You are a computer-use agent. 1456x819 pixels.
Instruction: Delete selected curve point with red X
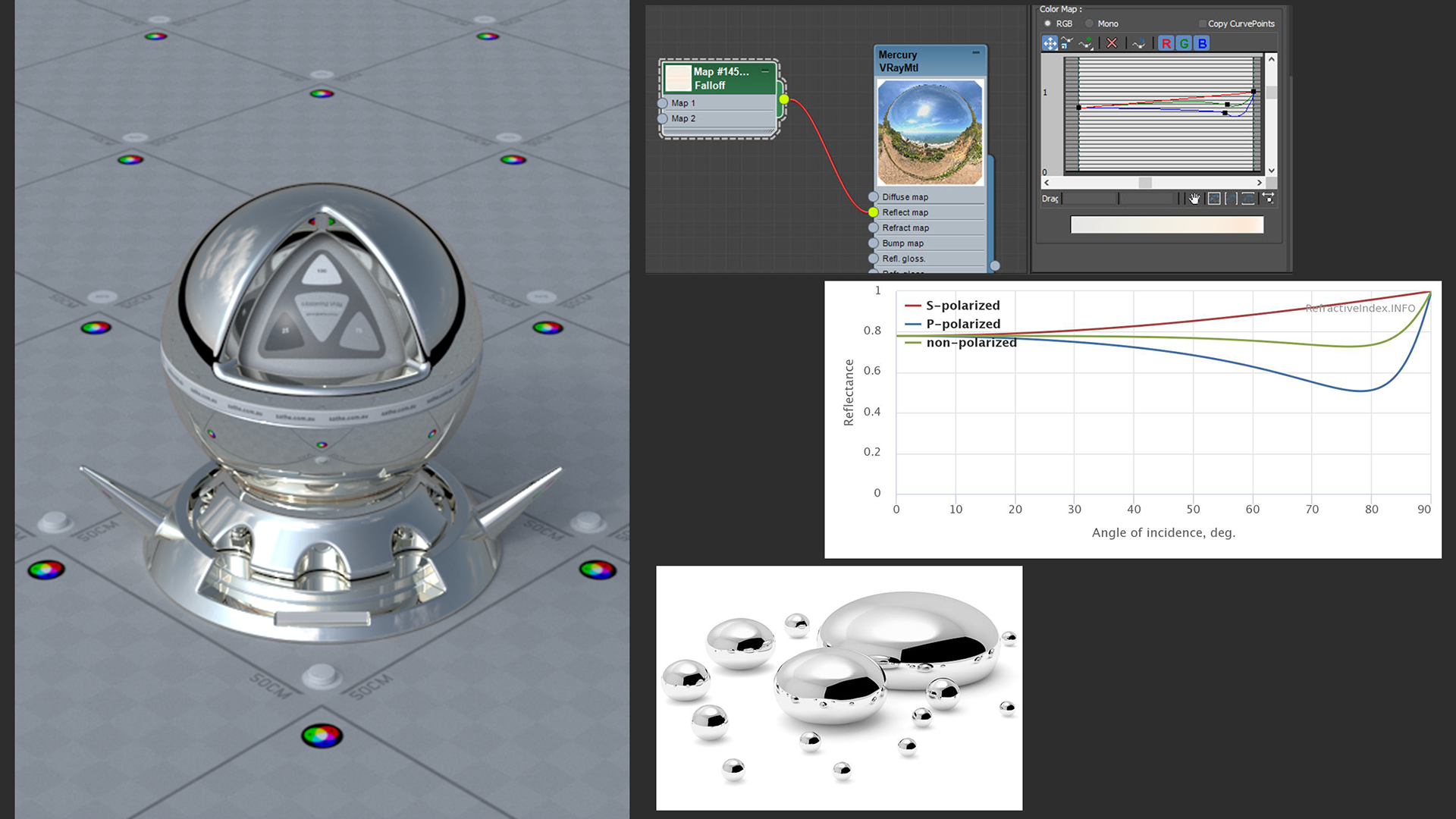click(1112, 43)
